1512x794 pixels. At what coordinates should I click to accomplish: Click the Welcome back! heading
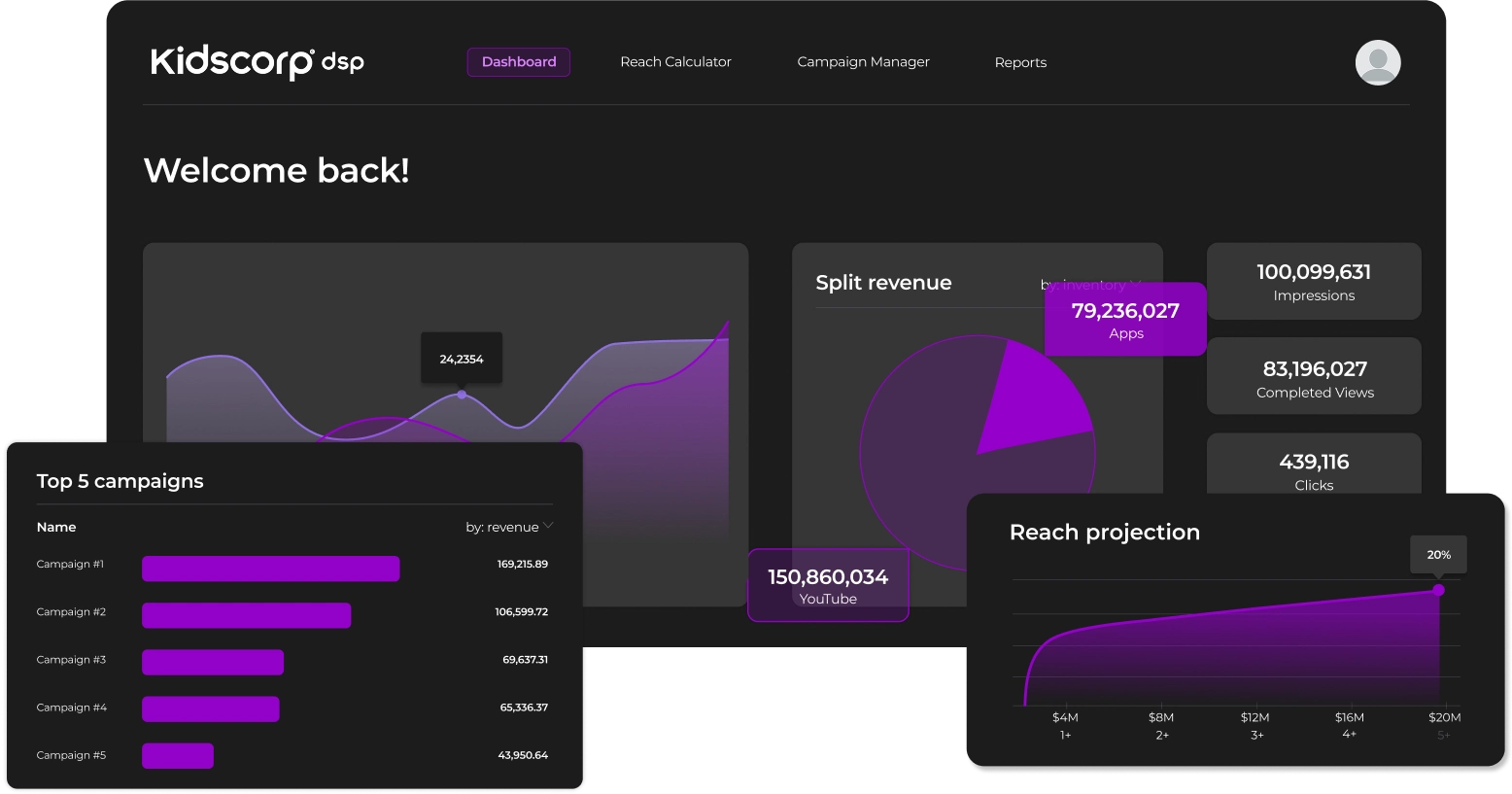coord(277,170)
